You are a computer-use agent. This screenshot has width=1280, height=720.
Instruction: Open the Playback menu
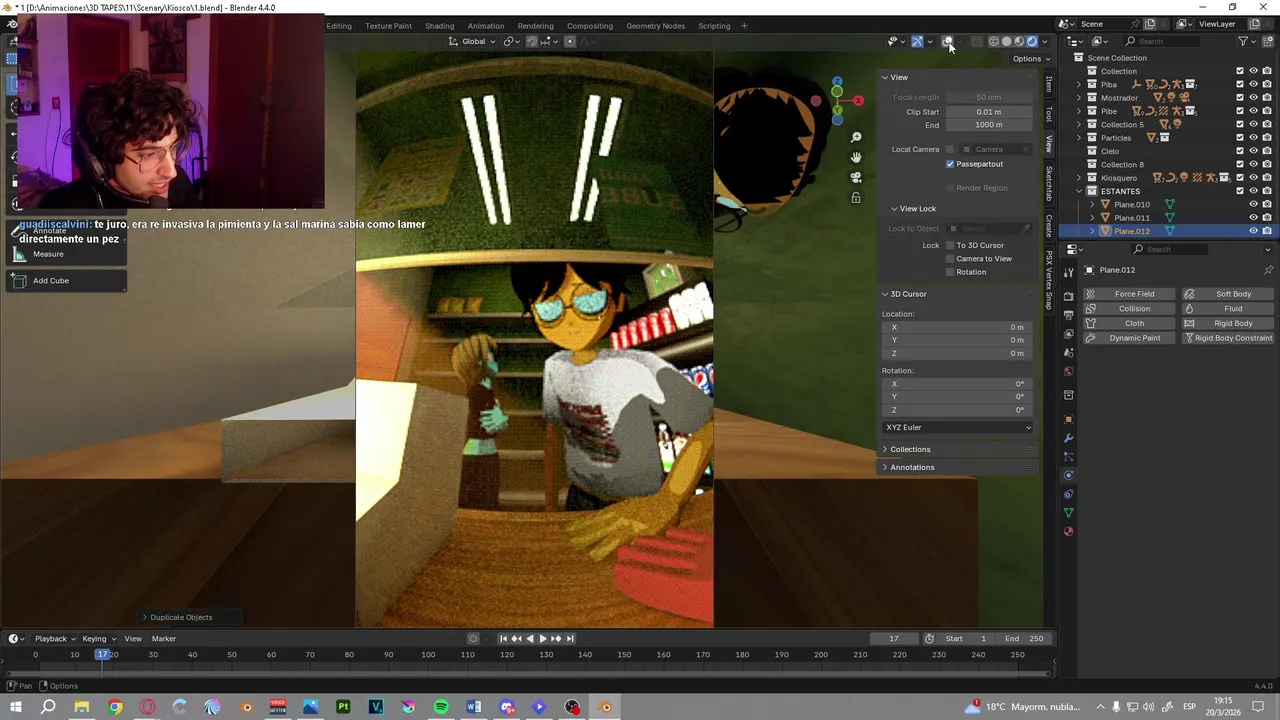click(54, 639)
